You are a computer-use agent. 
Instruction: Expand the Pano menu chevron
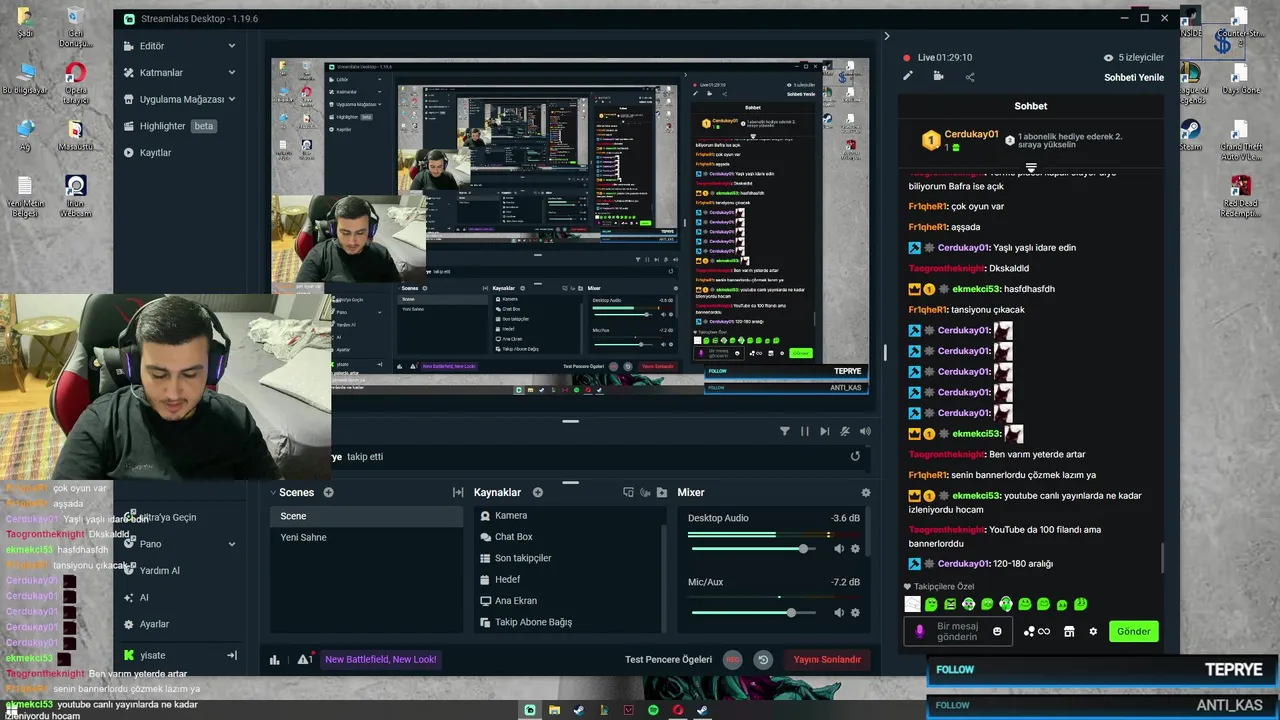[x=232, y=544]
